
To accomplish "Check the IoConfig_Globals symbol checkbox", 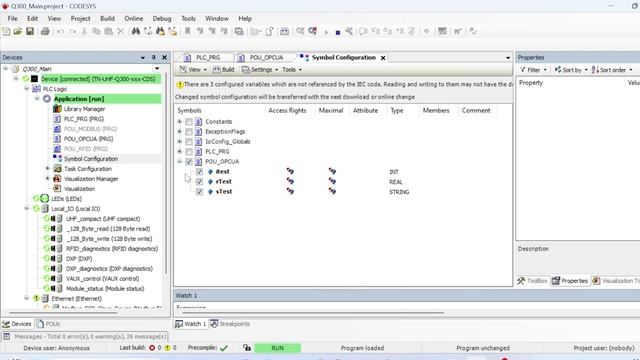I will click(189, 142).
